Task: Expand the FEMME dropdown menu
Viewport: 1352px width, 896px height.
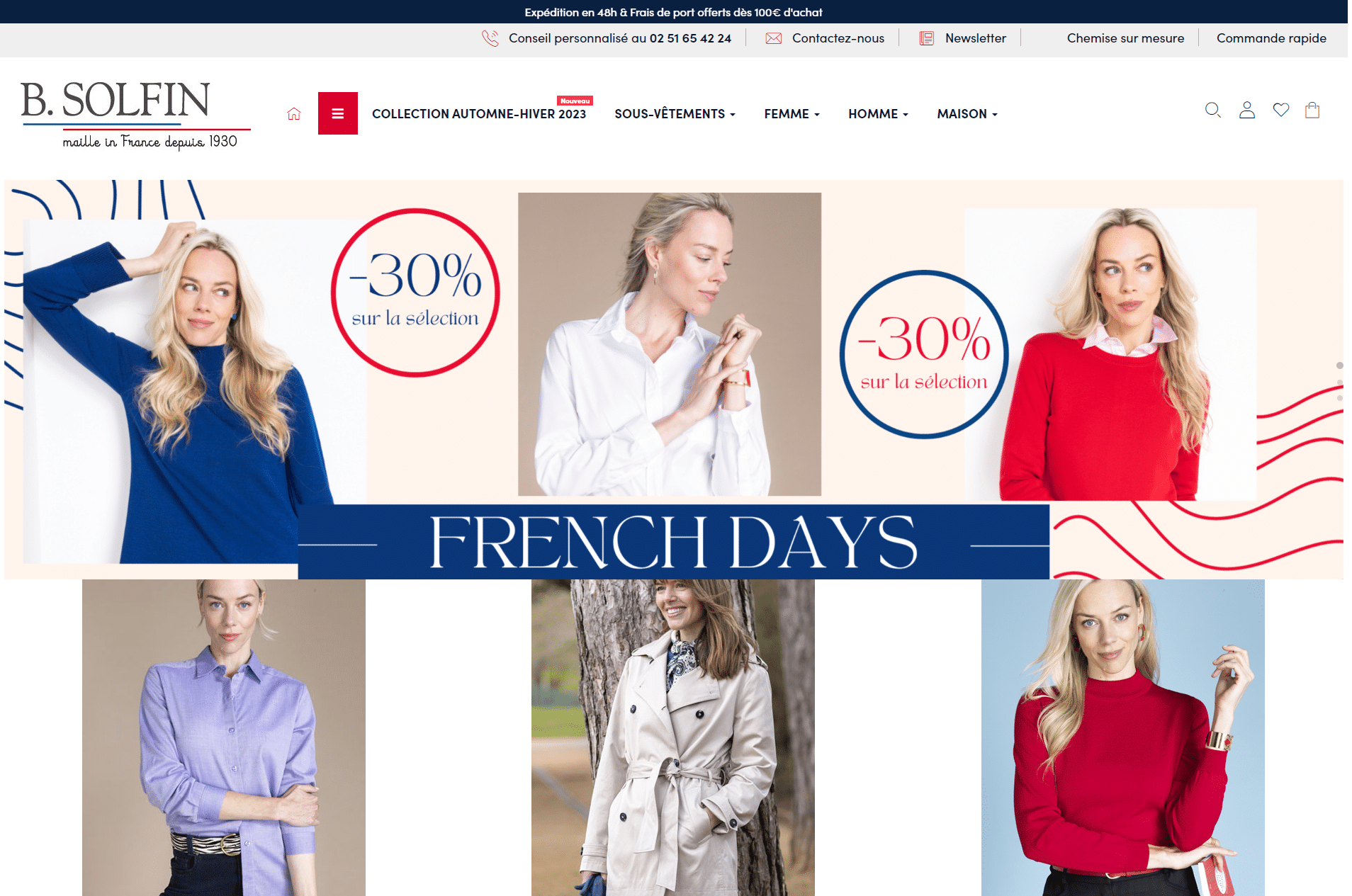Action: coord(792,114)
